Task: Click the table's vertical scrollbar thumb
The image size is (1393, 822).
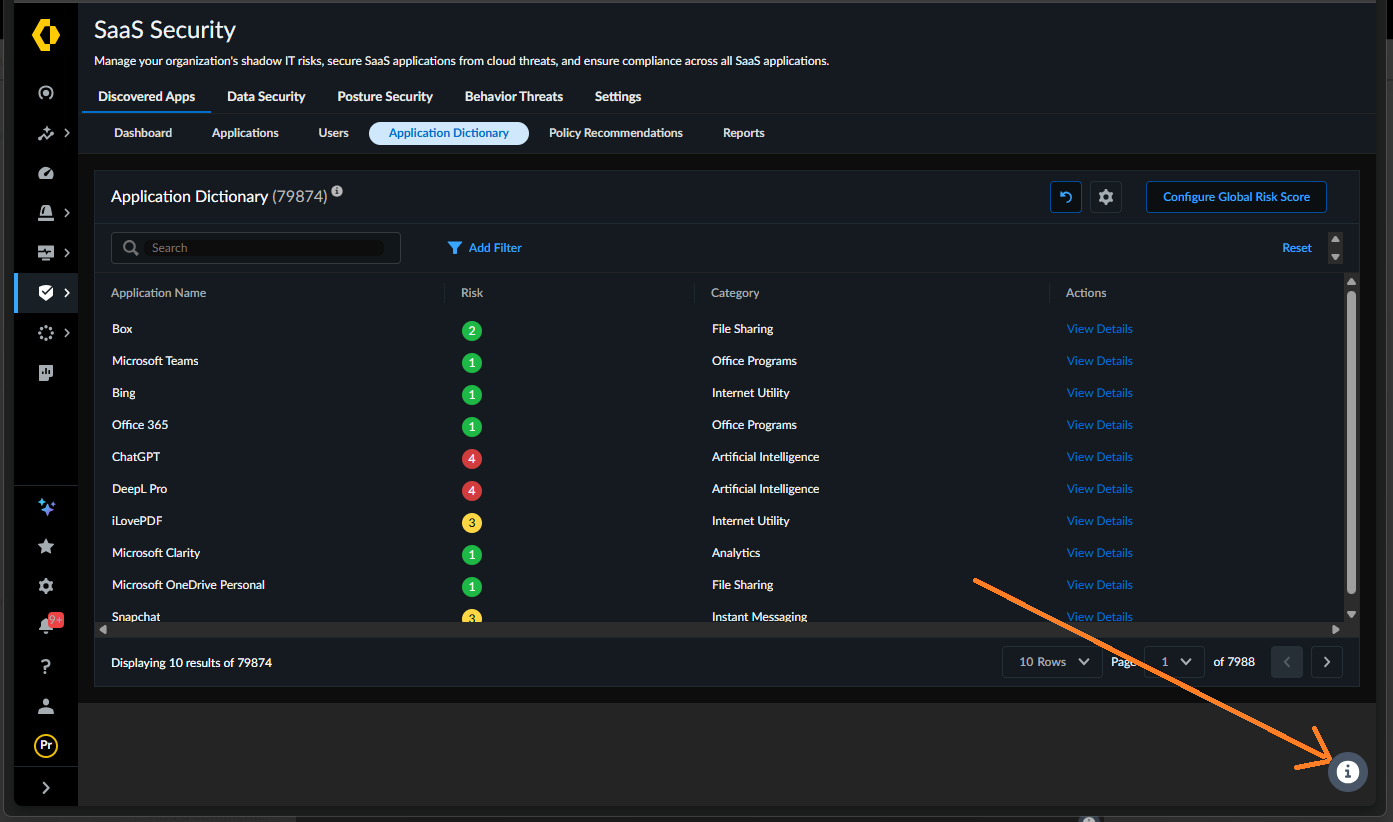Action: (1352, 441)
